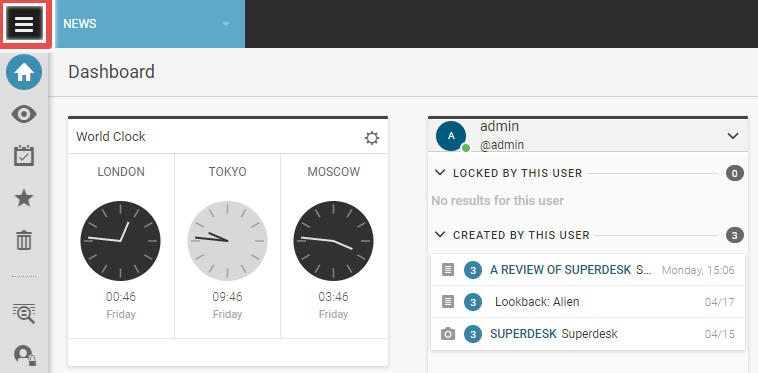This screenshot has width=758, height=373.
Task: Click the admin avatar circle
Action: [451, 136]
